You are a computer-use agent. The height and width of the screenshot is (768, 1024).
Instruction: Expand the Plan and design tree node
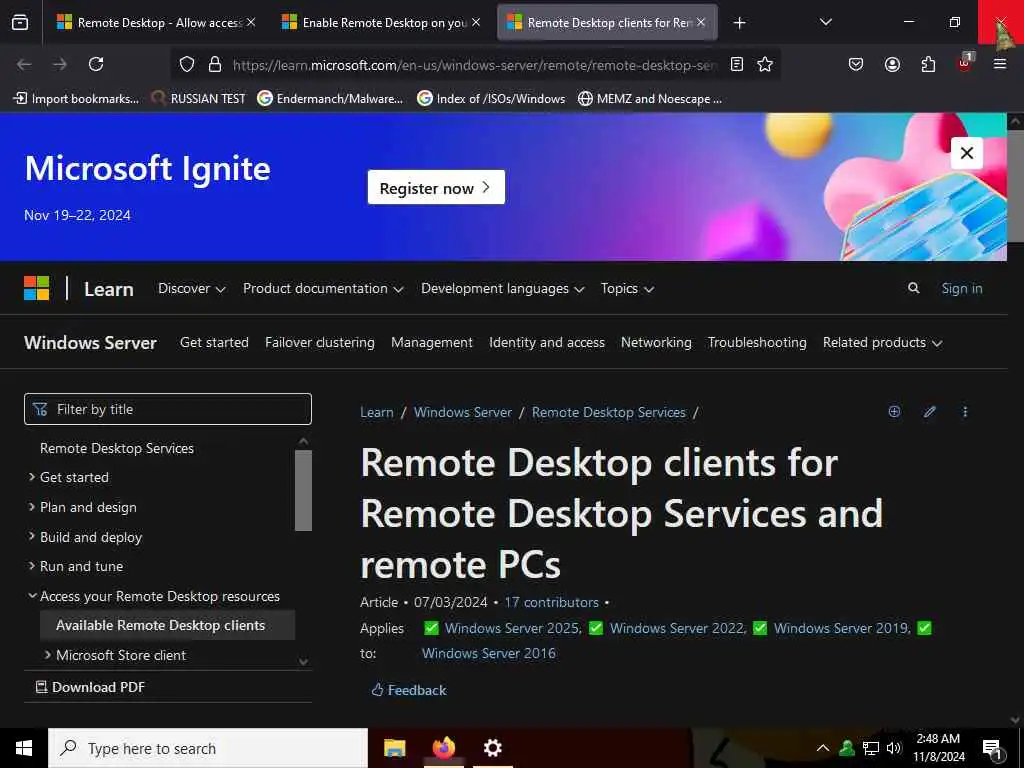(x=31, y=507)
